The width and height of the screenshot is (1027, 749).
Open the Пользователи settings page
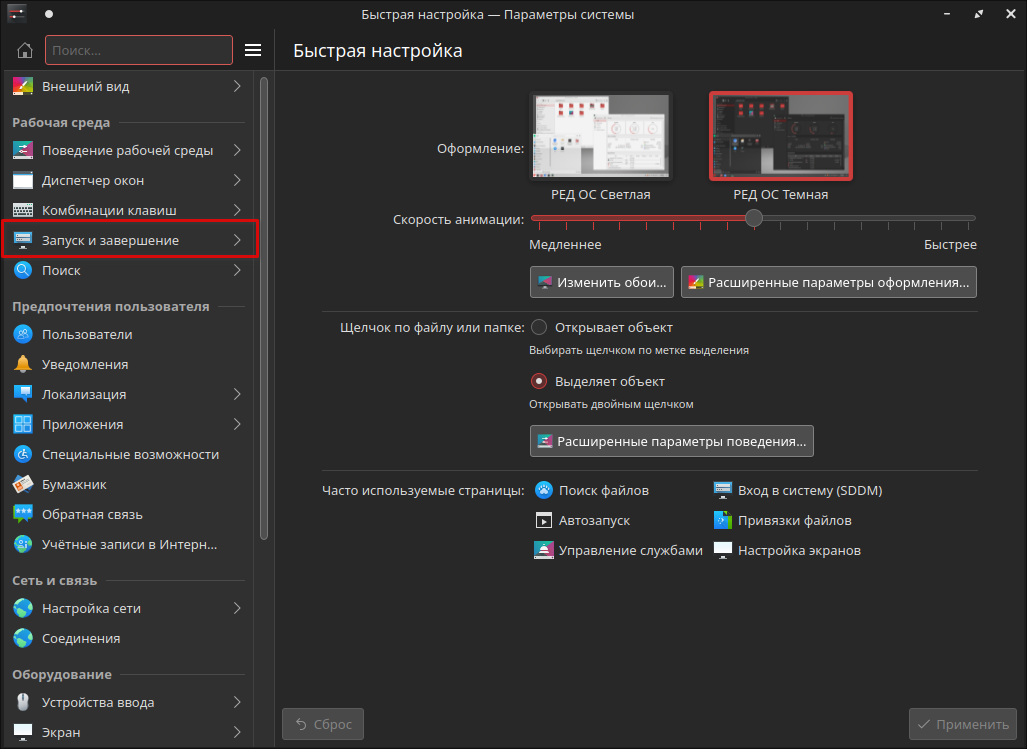(129, 335)
